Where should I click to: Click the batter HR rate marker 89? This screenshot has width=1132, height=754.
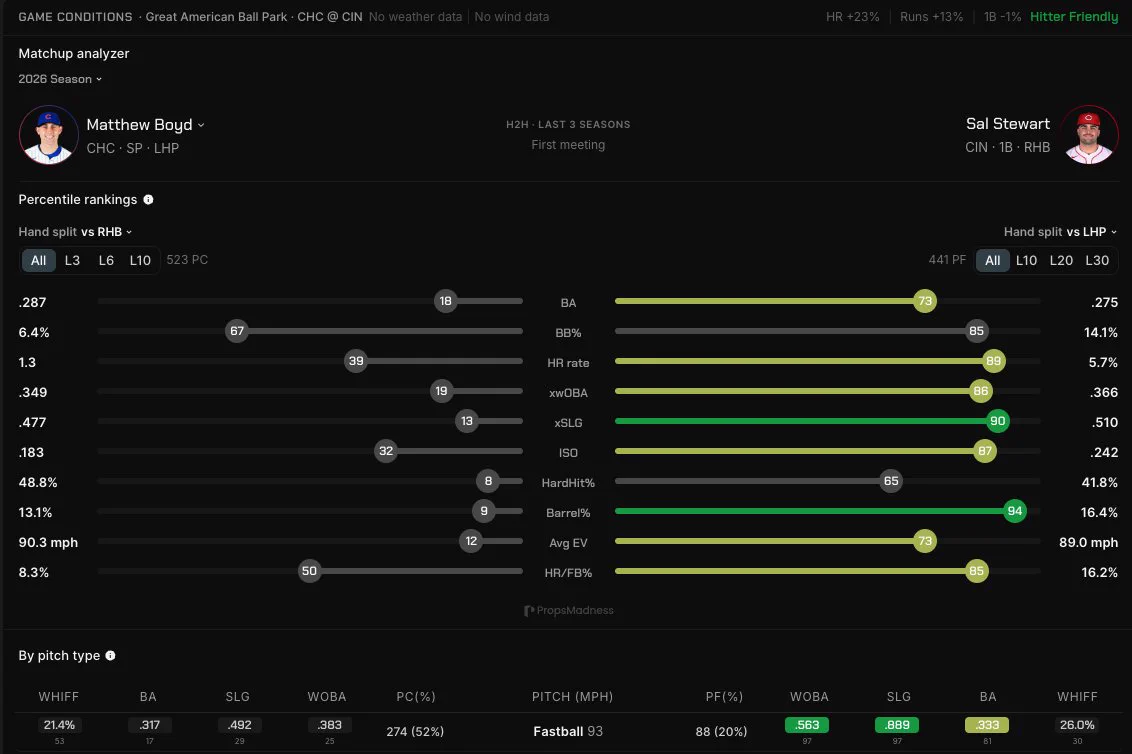tap(993, 361)
